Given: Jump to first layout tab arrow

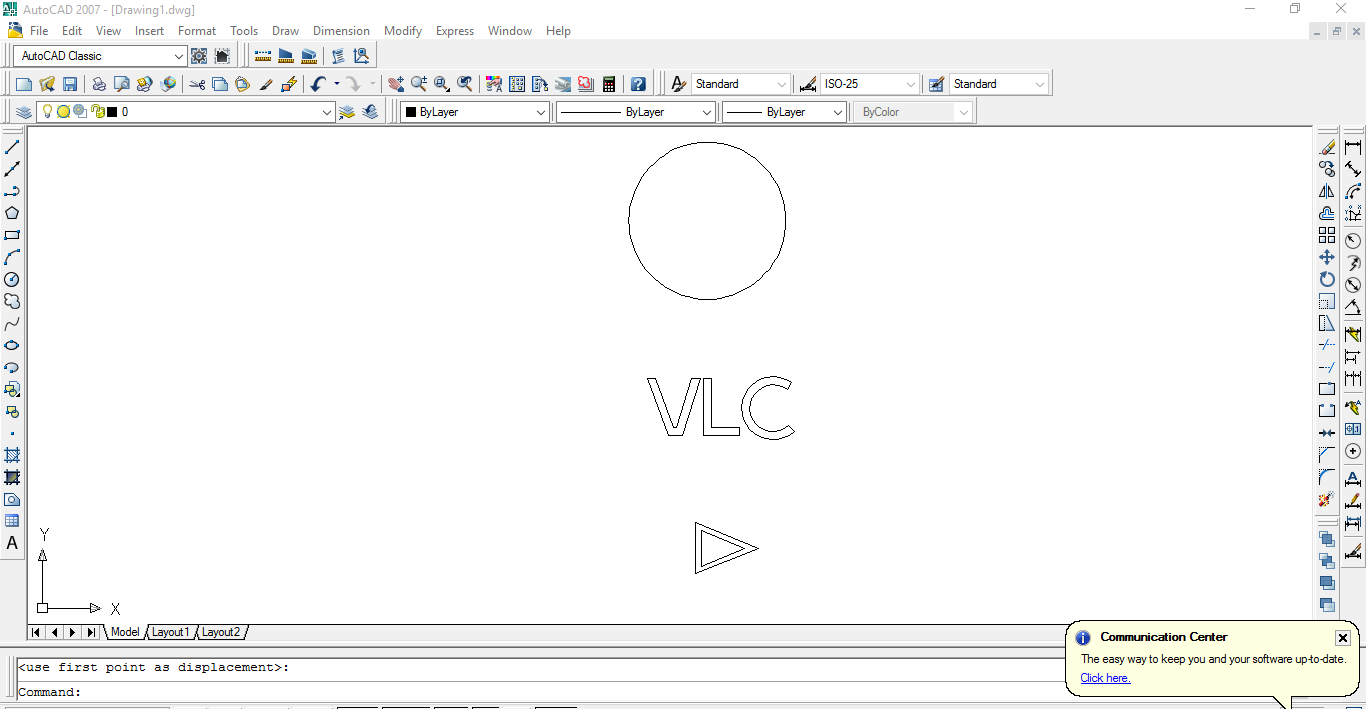Looking at the screenshot, I should (x=36, y=632).
